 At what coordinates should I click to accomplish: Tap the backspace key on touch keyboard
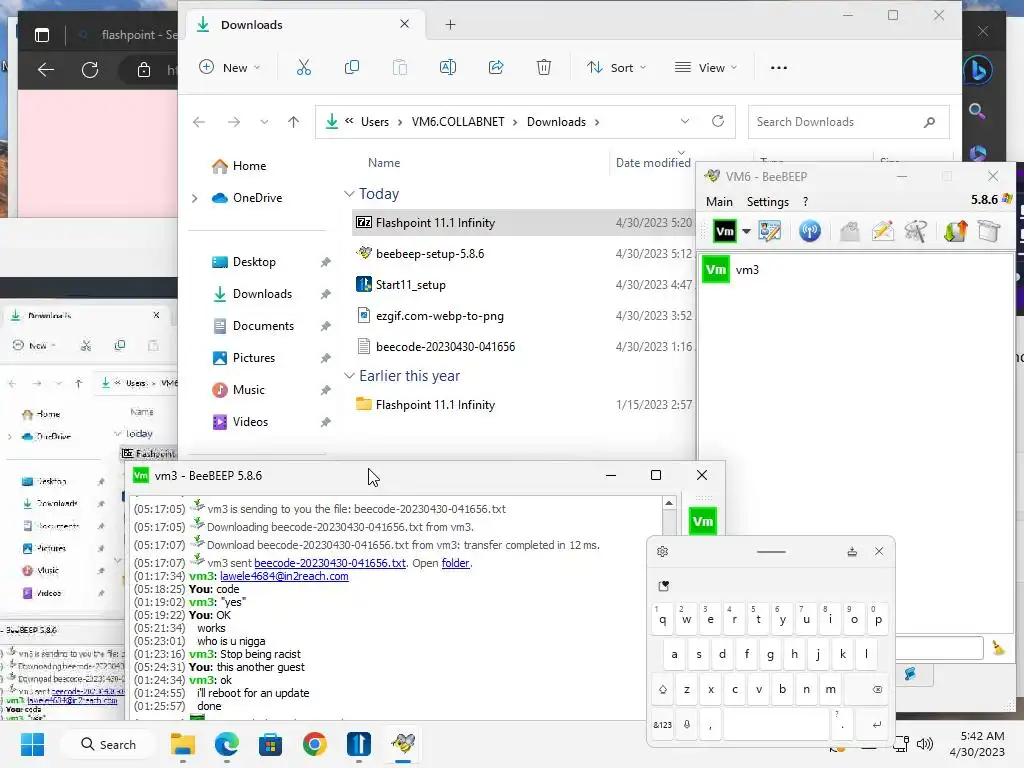point(877,689)
